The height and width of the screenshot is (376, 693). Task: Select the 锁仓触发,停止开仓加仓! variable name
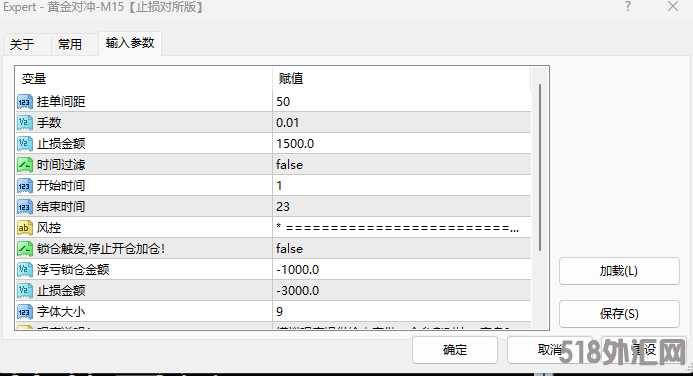pyautogui.click(x=101, y=249)
